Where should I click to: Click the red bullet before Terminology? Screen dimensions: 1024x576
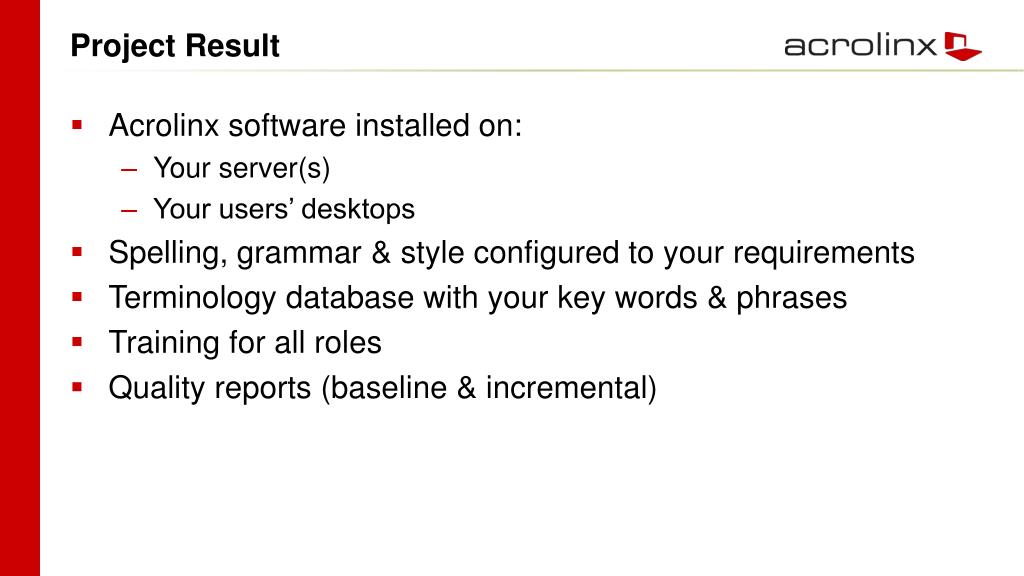coord(77,297)
